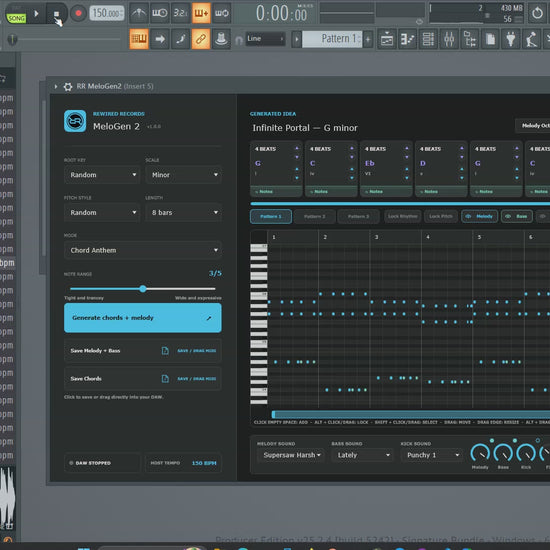The image size is (550, 550).
Task: Open the Root Key dropdown set to Random
Action: pos(102,175)
